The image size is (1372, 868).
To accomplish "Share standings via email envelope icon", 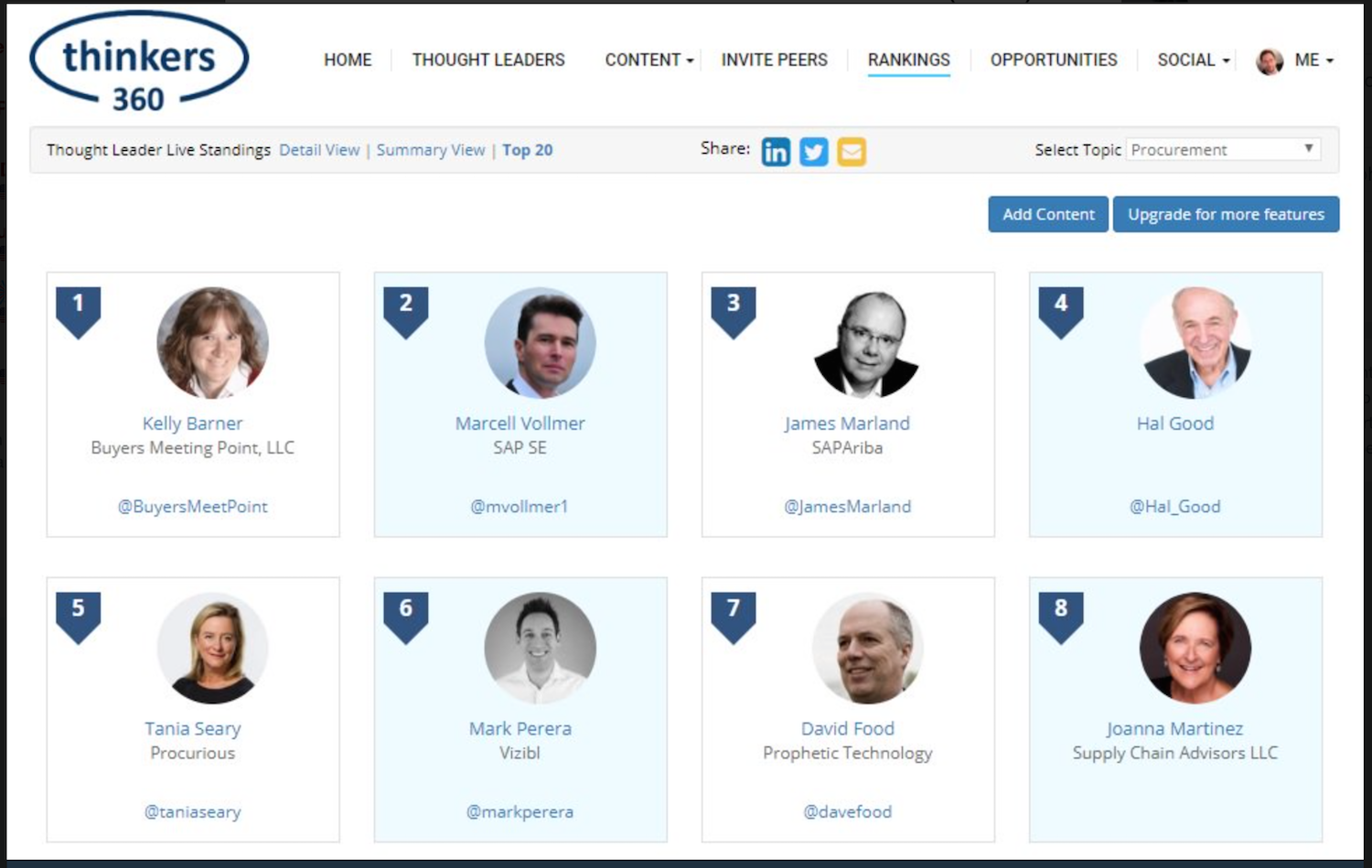I will pyautogui.click(x=852, y=151).
